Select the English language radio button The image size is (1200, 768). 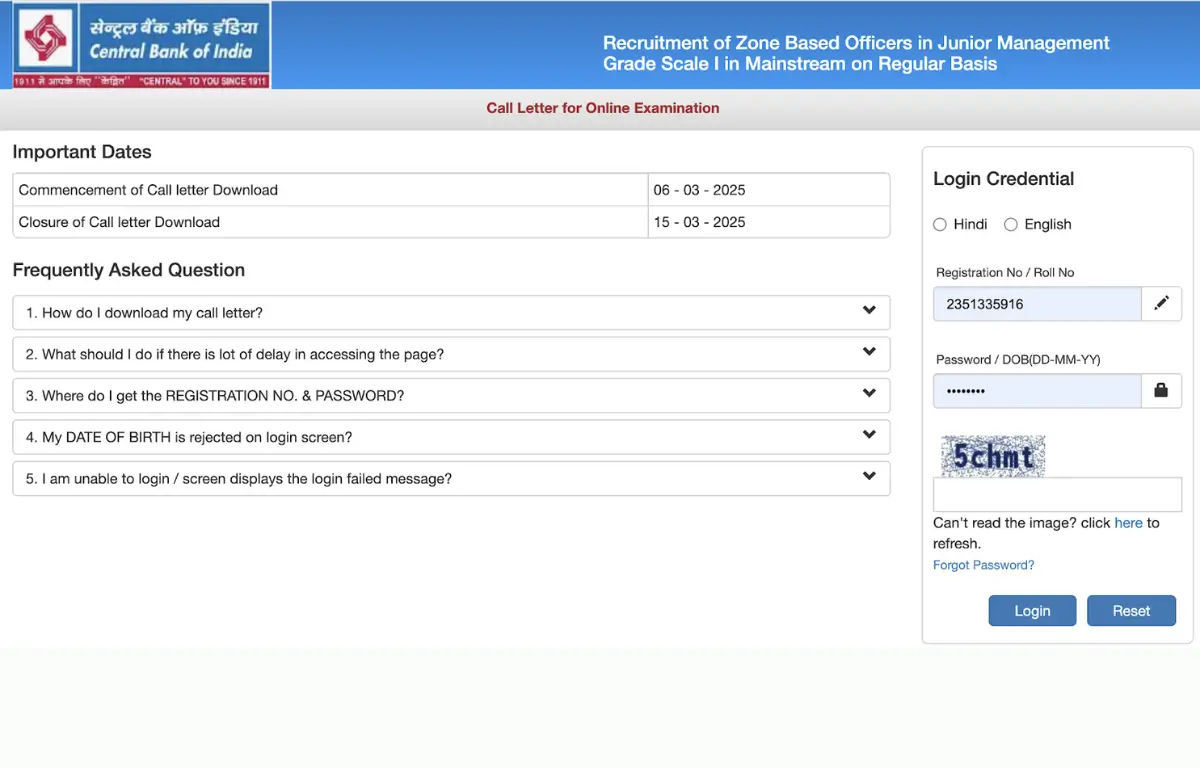[x=1011, y=225]
